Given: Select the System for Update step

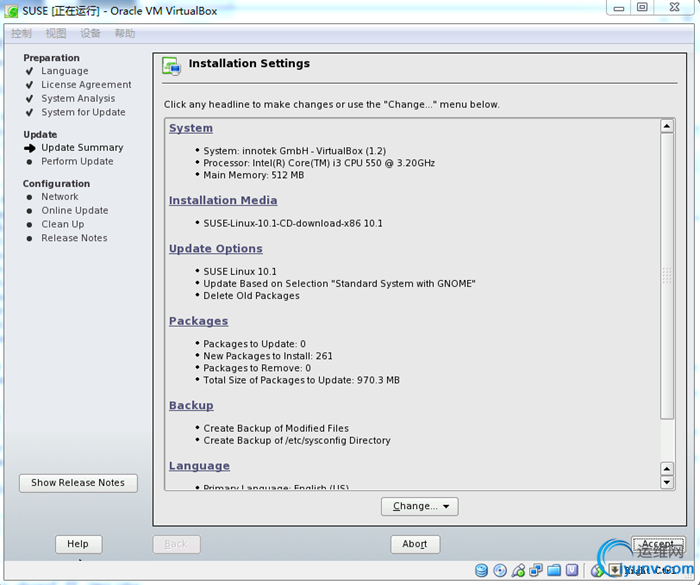Looking at the screenshot, I should coord(83,113).
